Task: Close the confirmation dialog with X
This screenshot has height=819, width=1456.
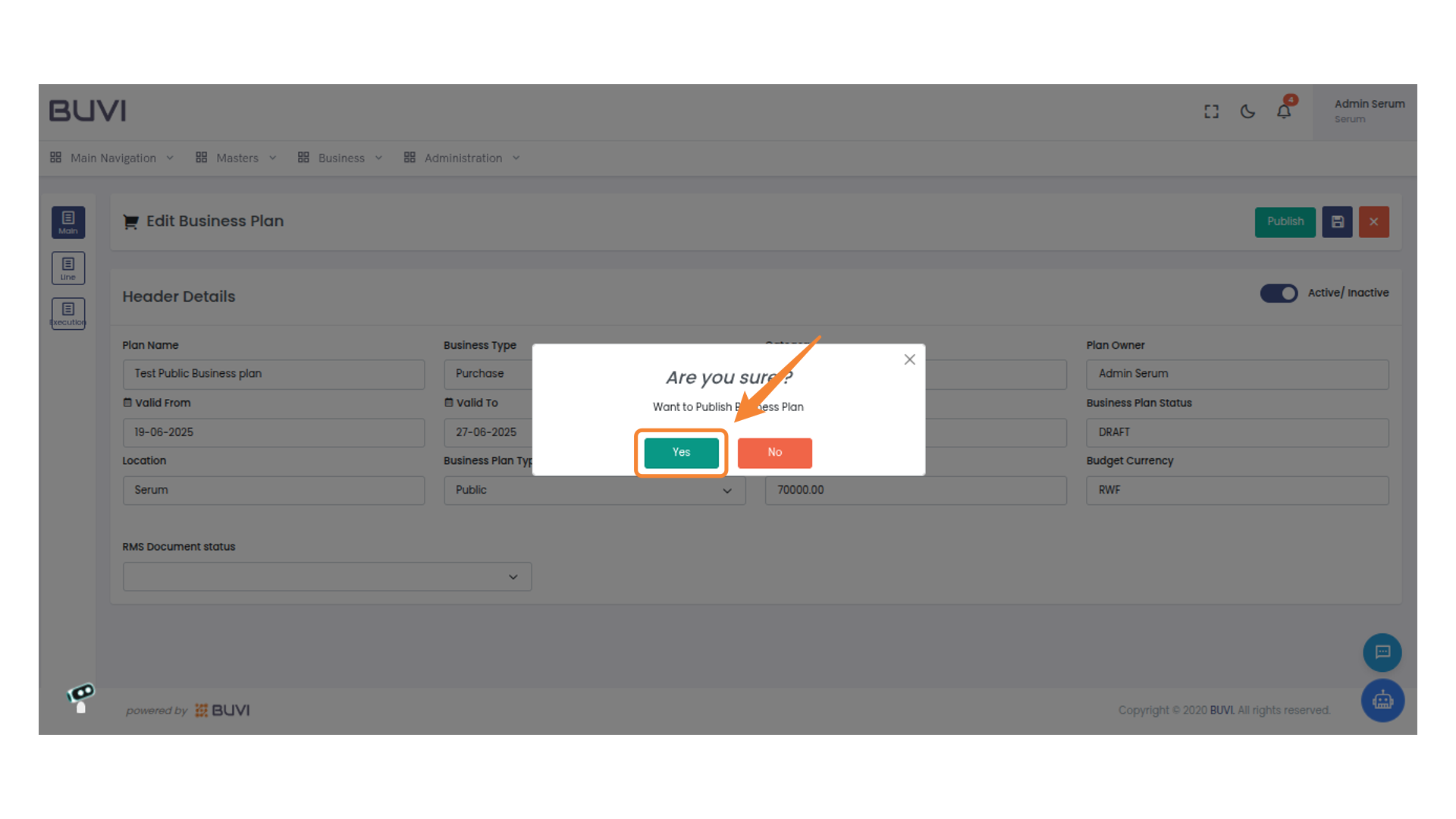Action: point(909,359)
